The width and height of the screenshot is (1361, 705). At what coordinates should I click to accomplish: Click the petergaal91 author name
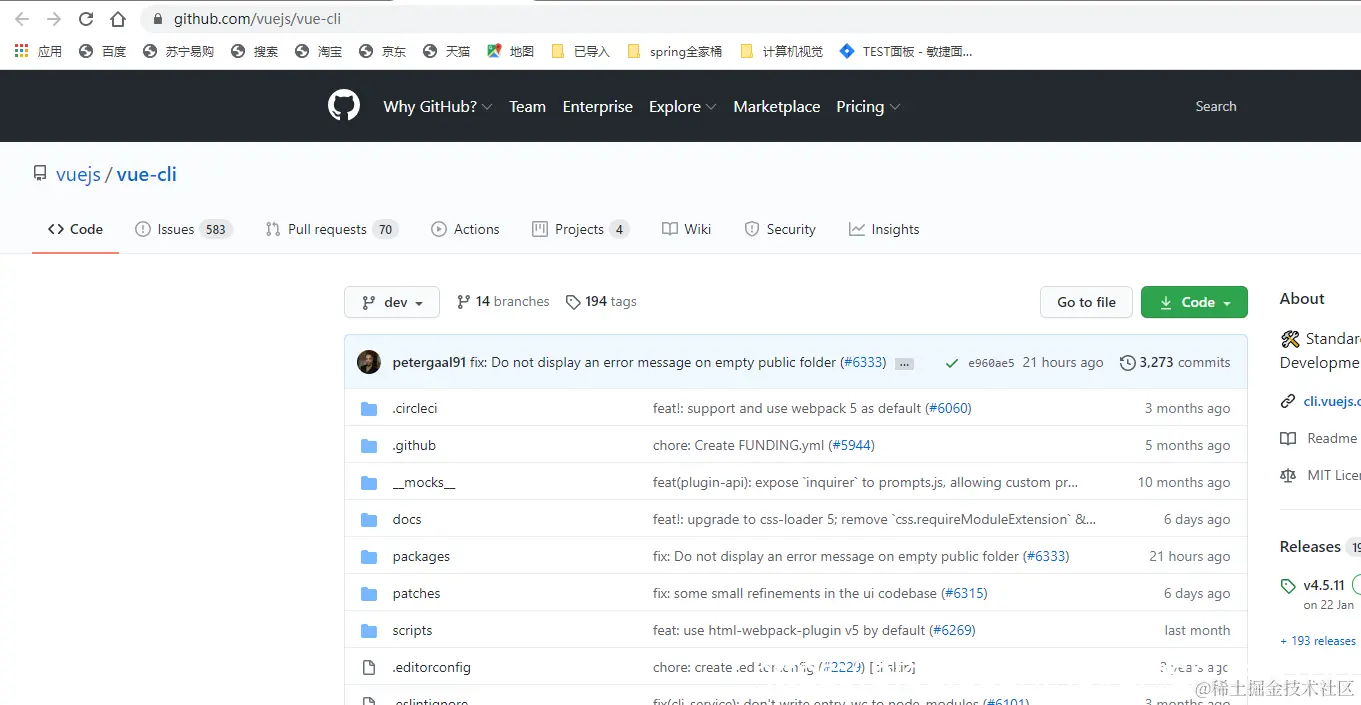pyautogui.click(x=429, y=362)
